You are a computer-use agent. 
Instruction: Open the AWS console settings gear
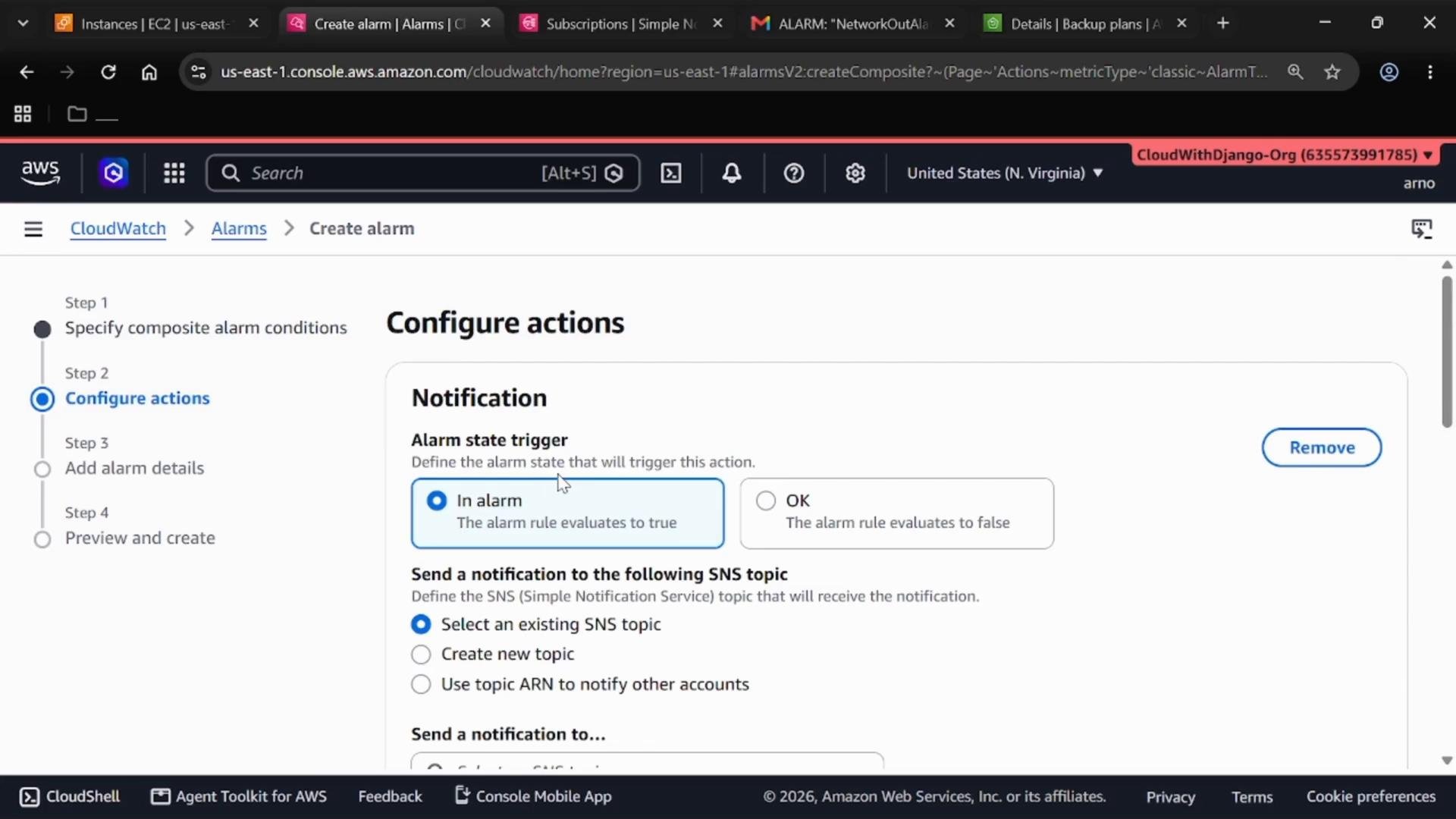[x=855, y=173]
